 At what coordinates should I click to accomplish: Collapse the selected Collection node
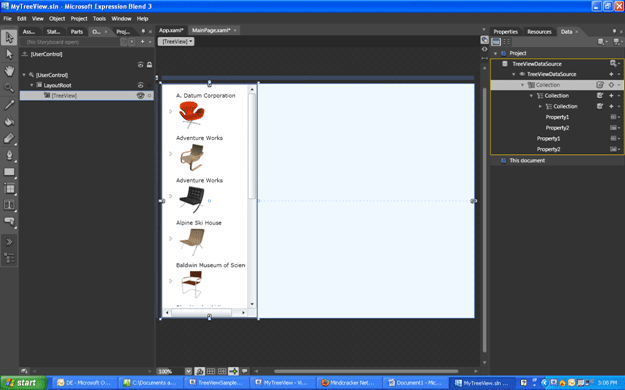523,85
